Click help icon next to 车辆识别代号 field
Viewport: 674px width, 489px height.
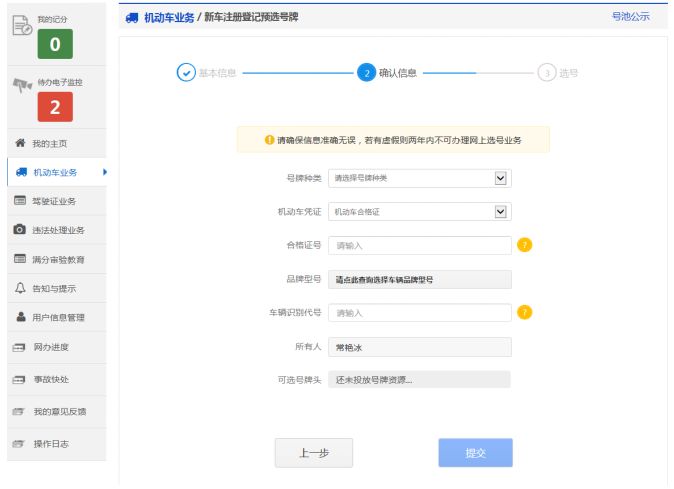524,312
